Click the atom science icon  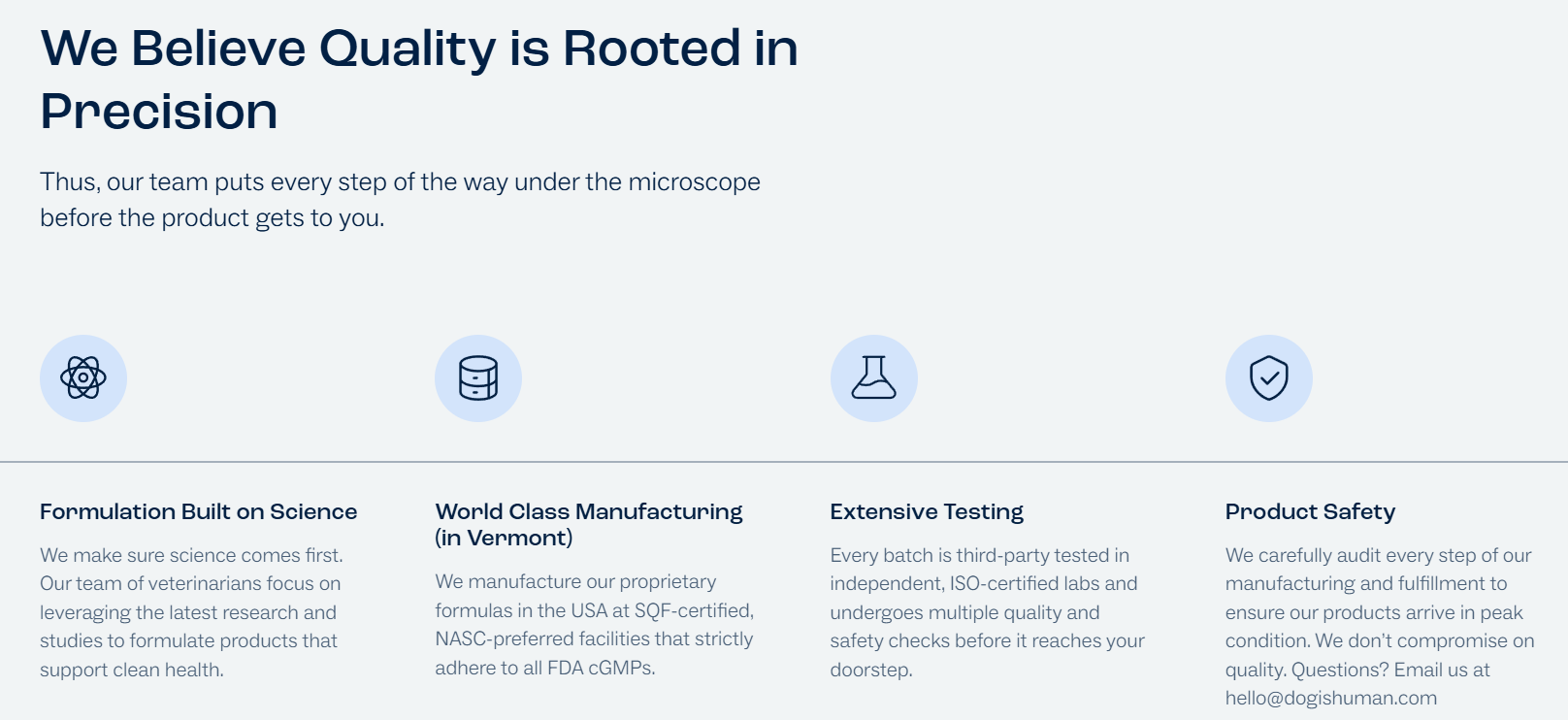click(83, 378)
